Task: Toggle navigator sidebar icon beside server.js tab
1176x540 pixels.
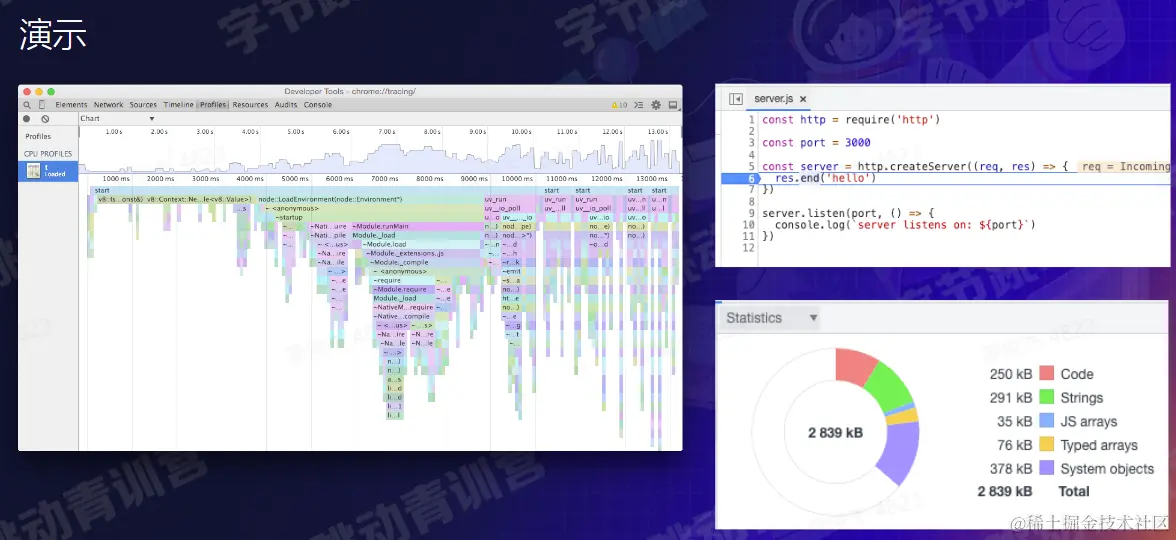Action: point(736,99)
